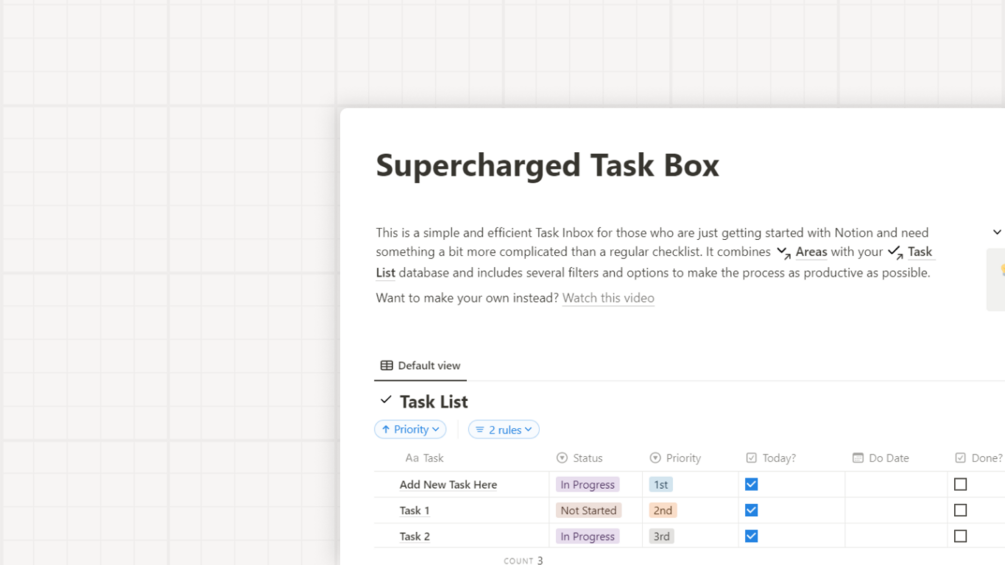This screenshot has height=565, width=1005.
Task: Open Not Started status of Task 1
Action: pyautogui.click(x=588, y=510)
